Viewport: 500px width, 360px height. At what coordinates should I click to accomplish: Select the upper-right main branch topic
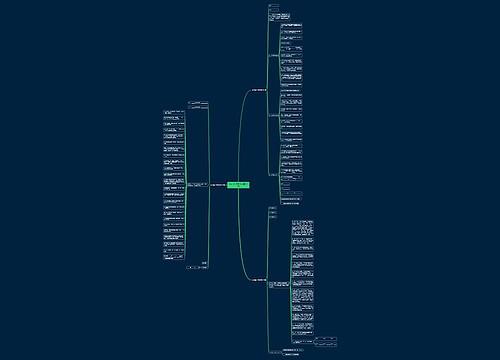[259, 90]
